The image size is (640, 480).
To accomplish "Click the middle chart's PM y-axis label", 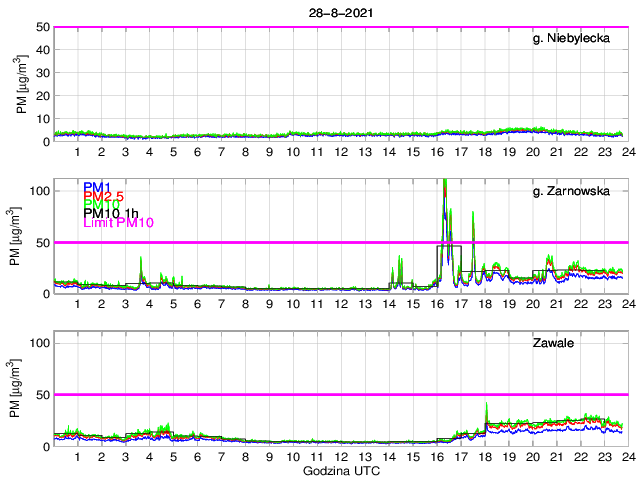I will click(21, 237).
